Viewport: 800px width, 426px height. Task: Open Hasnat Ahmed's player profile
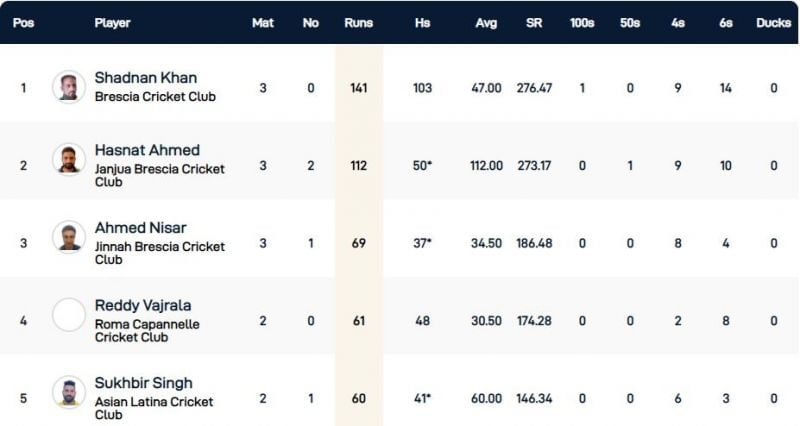147,150
